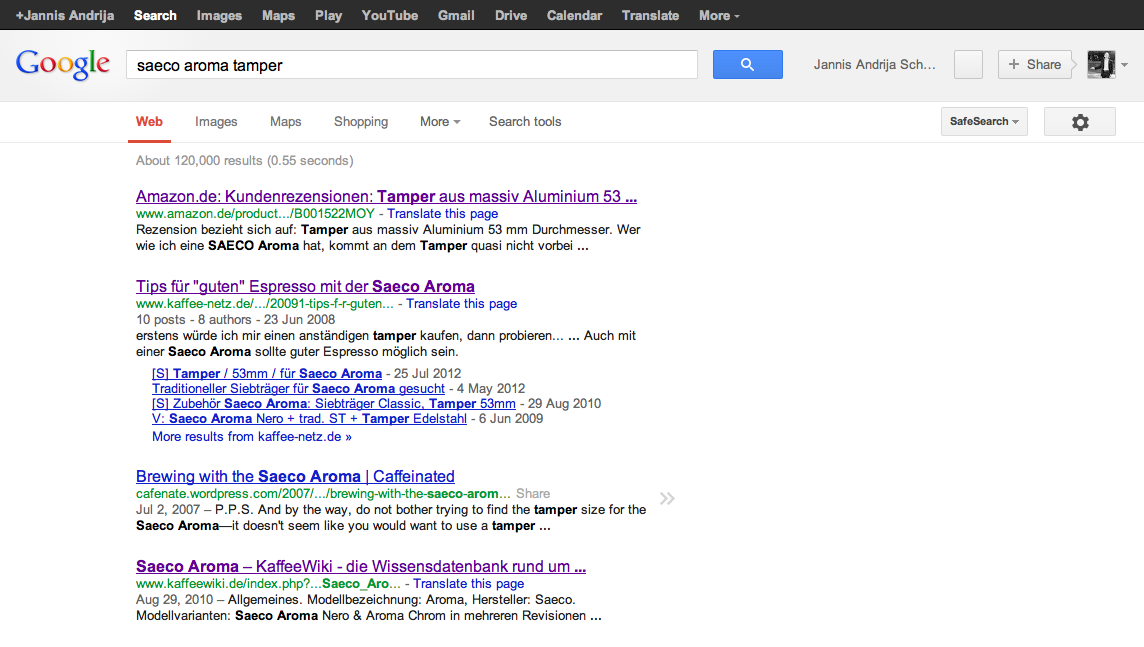Viewport: 1144px width, 647px height.
Task: Translate the Amazon.de result page
Action: coord(442,214)
